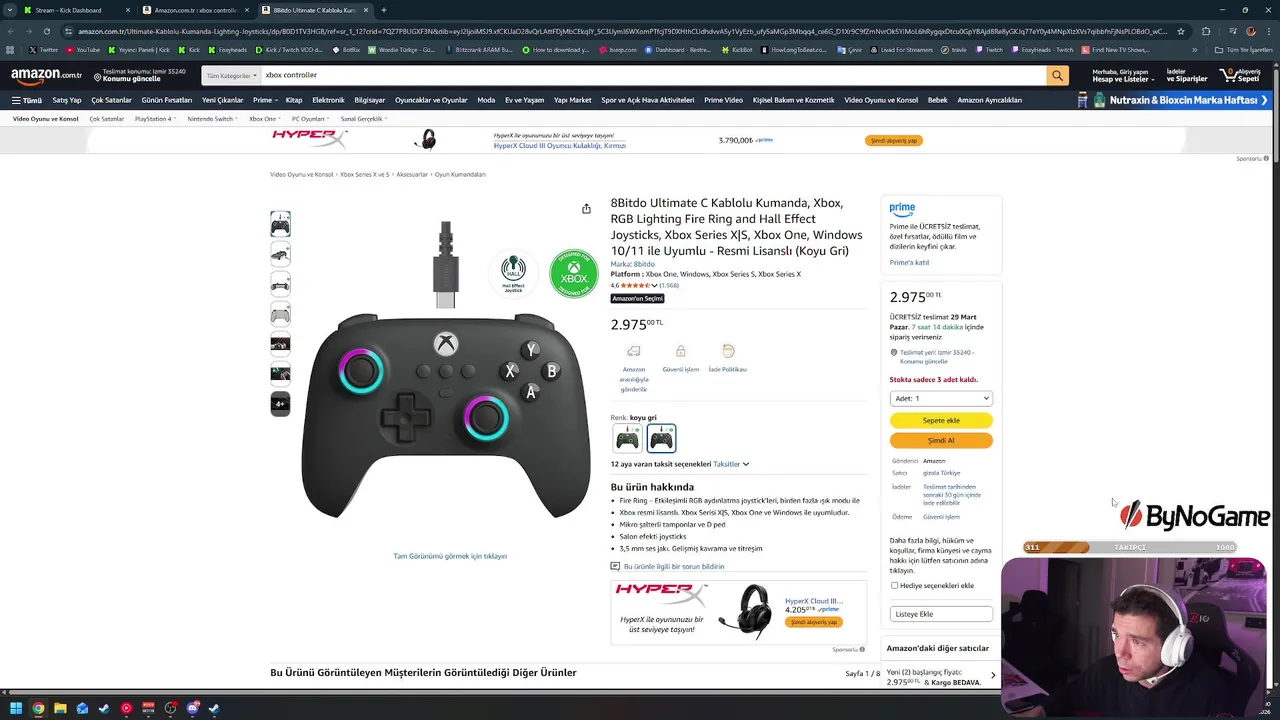Check the Hediye seçenekleri ekle checkbox
The width and height of the screenshot is (1280, 720).
[894, 586]
